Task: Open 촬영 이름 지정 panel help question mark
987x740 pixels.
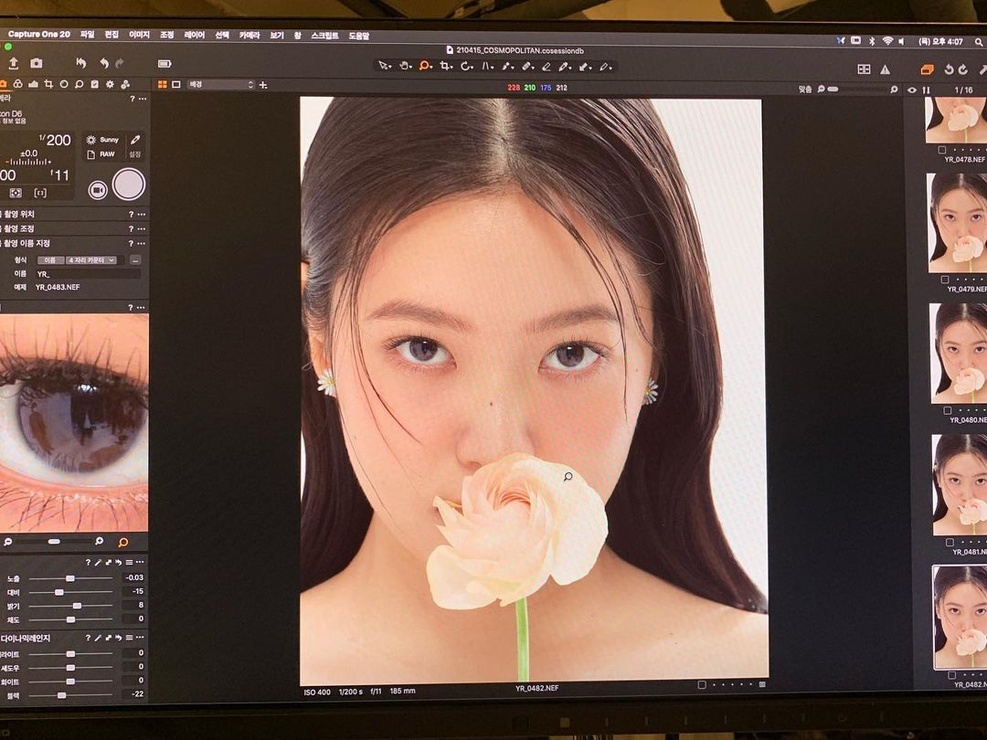Action: (132, 244)
